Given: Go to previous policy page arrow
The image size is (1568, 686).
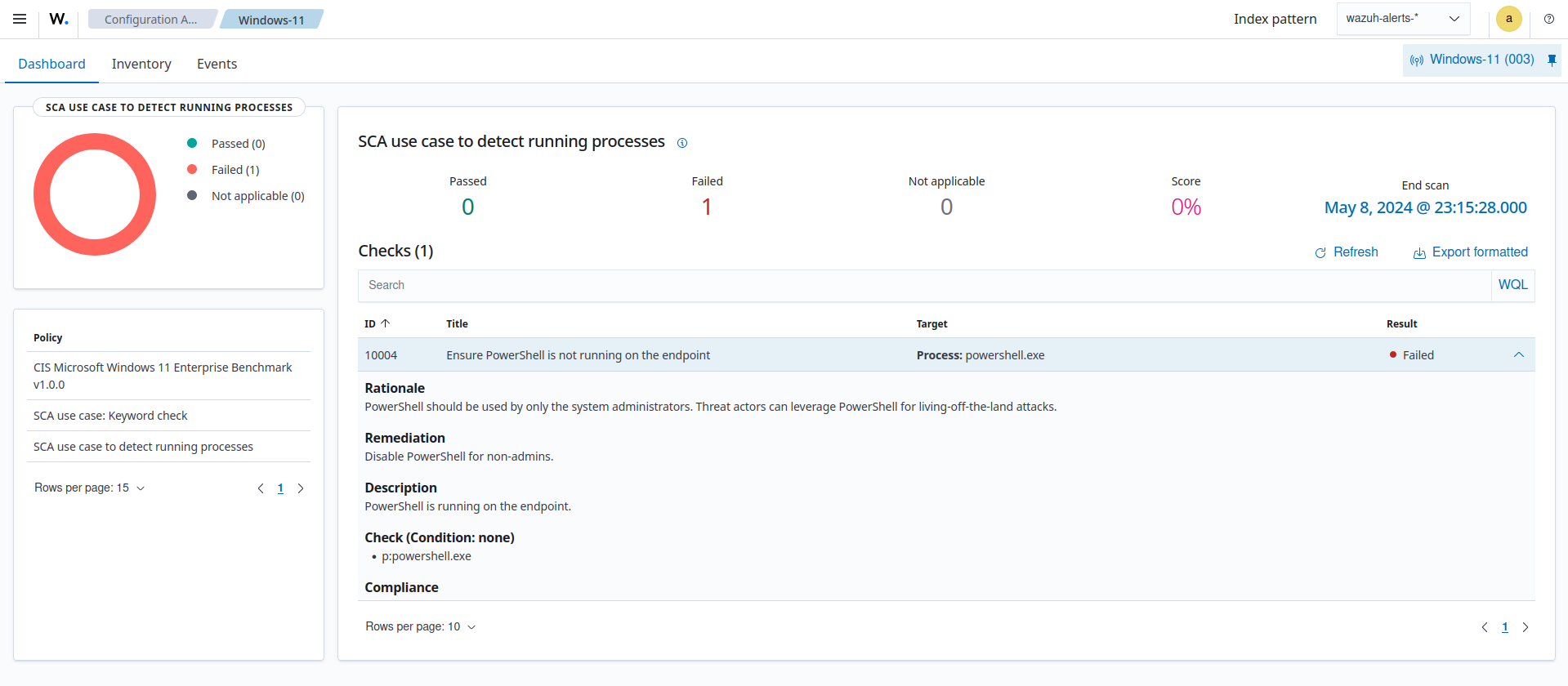Looking at the screenshot, I should (261, 488).
